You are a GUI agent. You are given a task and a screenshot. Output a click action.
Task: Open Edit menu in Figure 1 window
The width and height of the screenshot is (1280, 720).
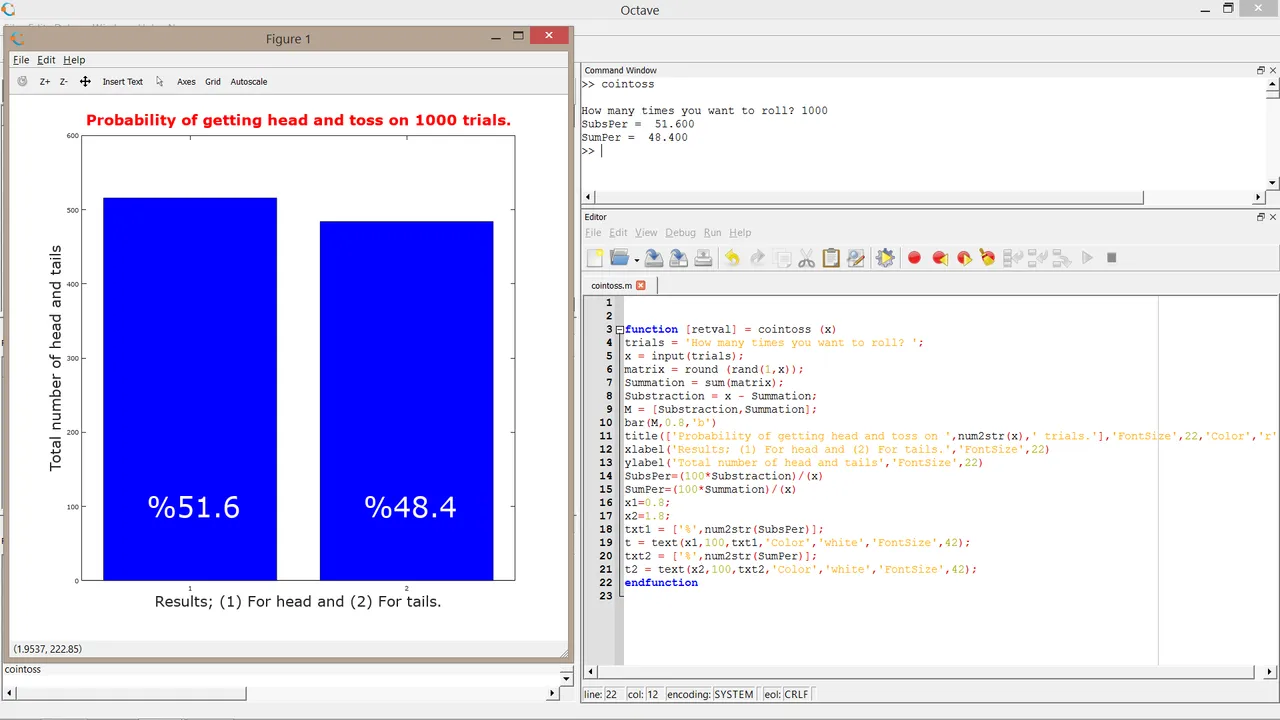[x=46, y=60]
